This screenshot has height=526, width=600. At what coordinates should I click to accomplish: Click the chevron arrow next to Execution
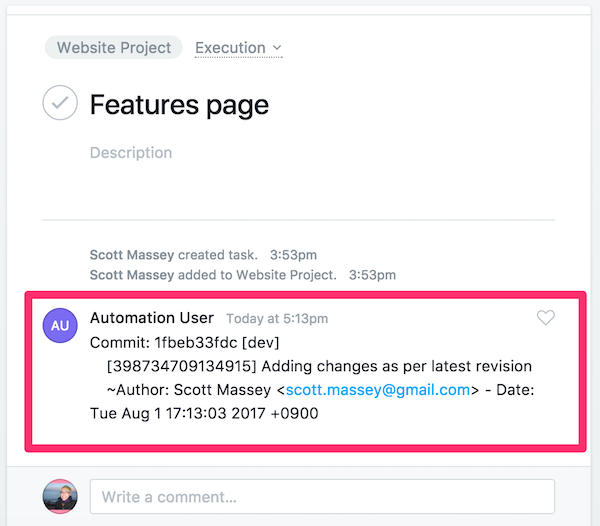pyautogui.click(x=277, y=48)
